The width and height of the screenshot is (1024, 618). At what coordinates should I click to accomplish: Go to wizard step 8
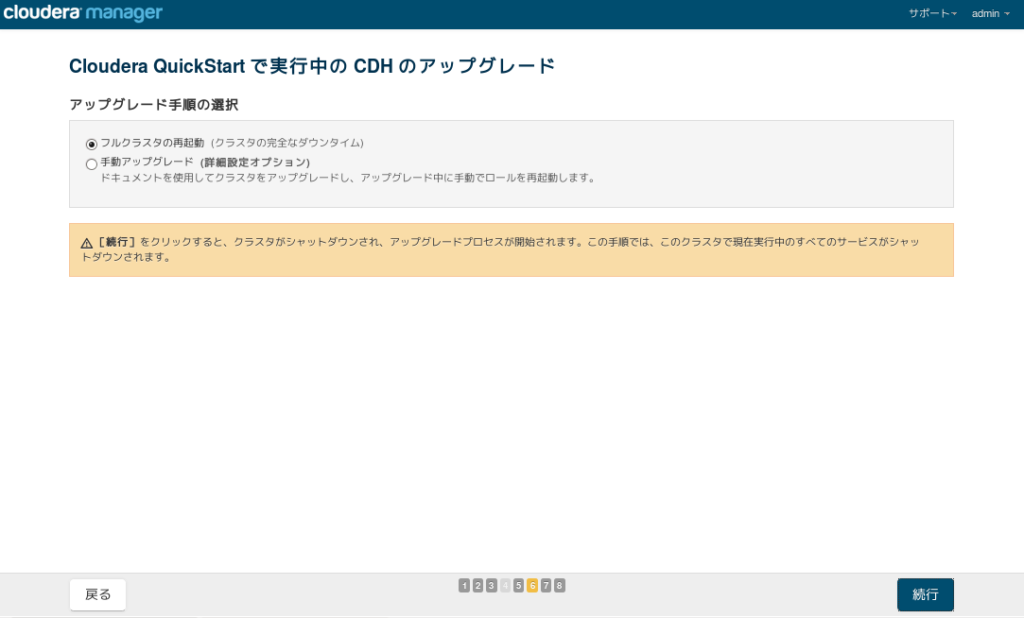[x=560, y=585]
